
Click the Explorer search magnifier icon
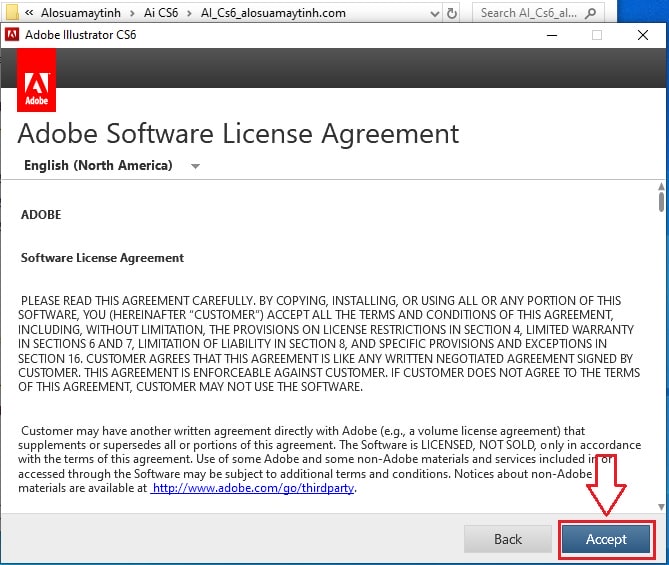pyautogui.click(x=590, y=13)
